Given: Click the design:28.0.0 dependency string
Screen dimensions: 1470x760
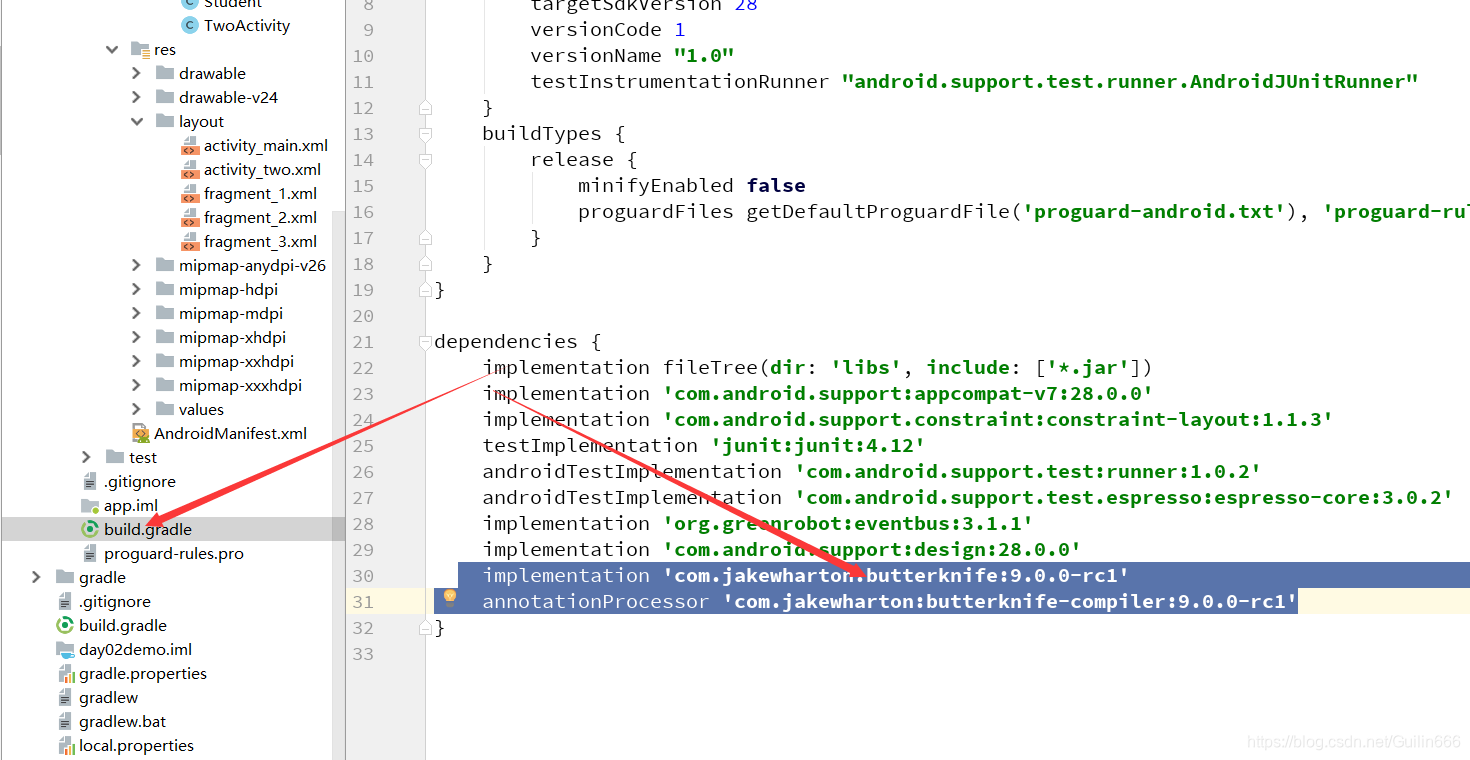Looking at the screenshot, I should pos(871,550).
